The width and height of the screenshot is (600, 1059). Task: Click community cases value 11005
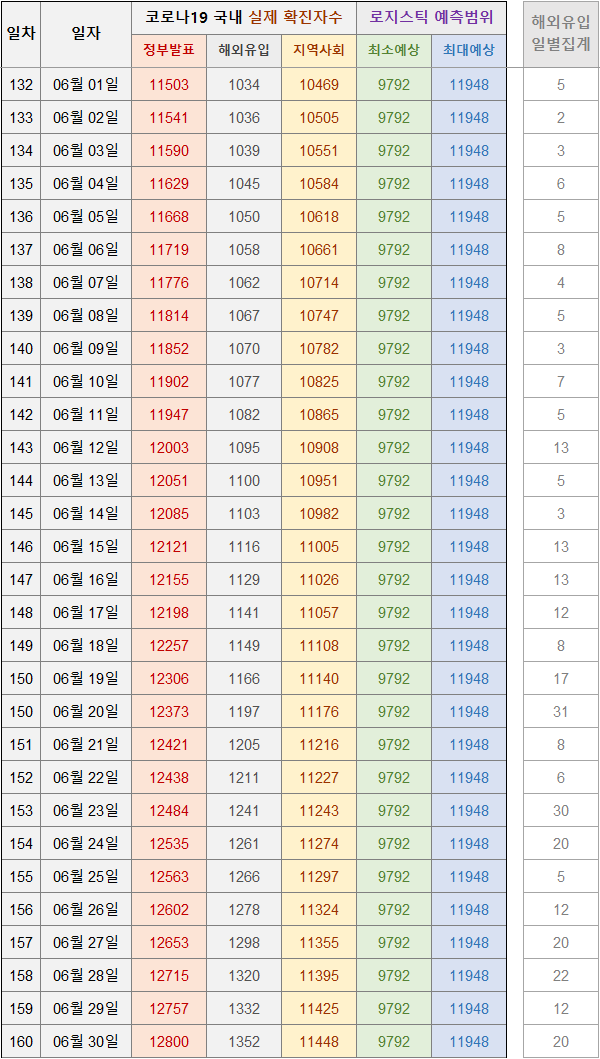[319, 547]
